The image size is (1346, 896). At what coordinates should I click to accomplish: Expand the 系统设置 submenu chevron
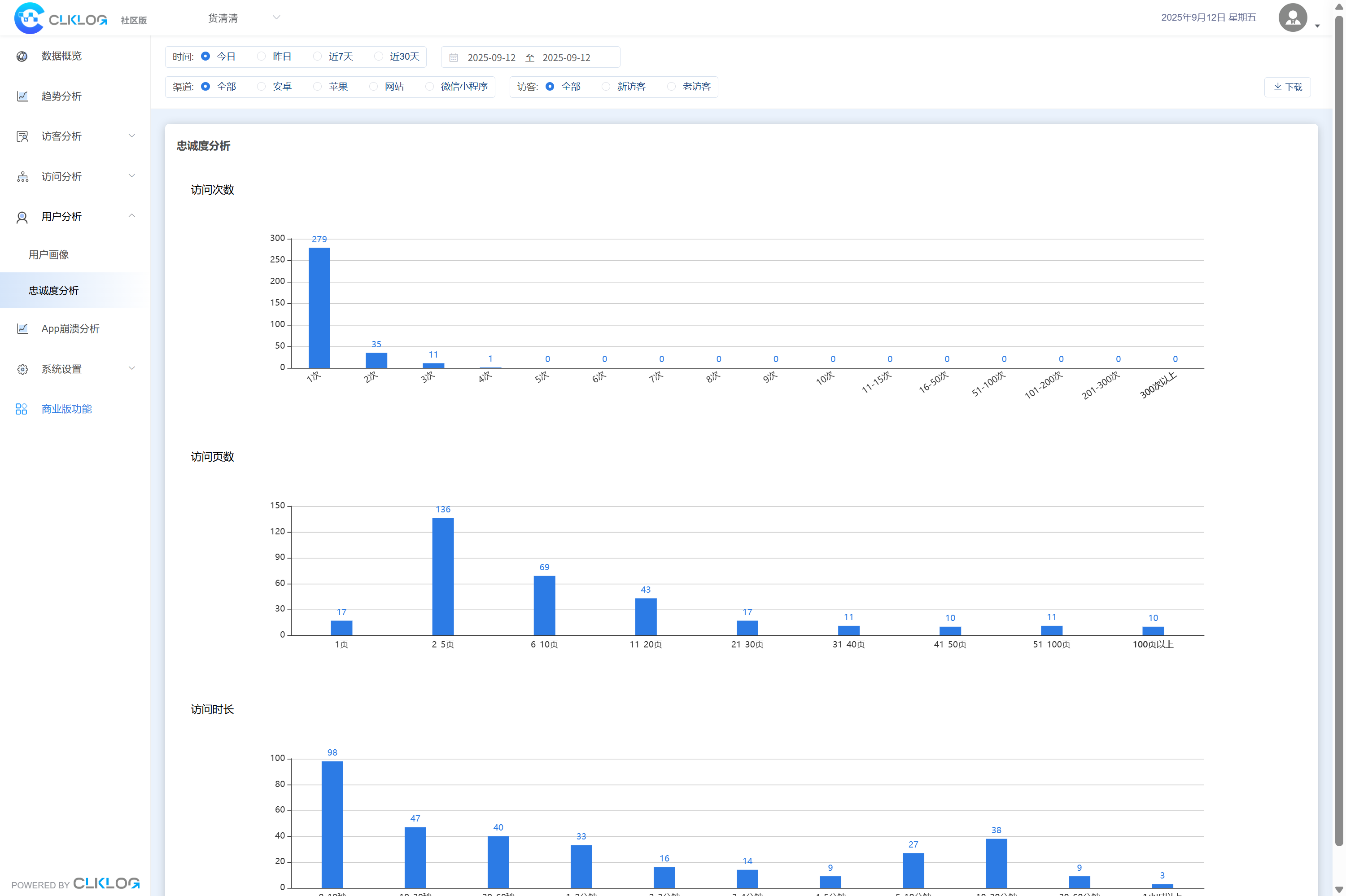point(132,368)
